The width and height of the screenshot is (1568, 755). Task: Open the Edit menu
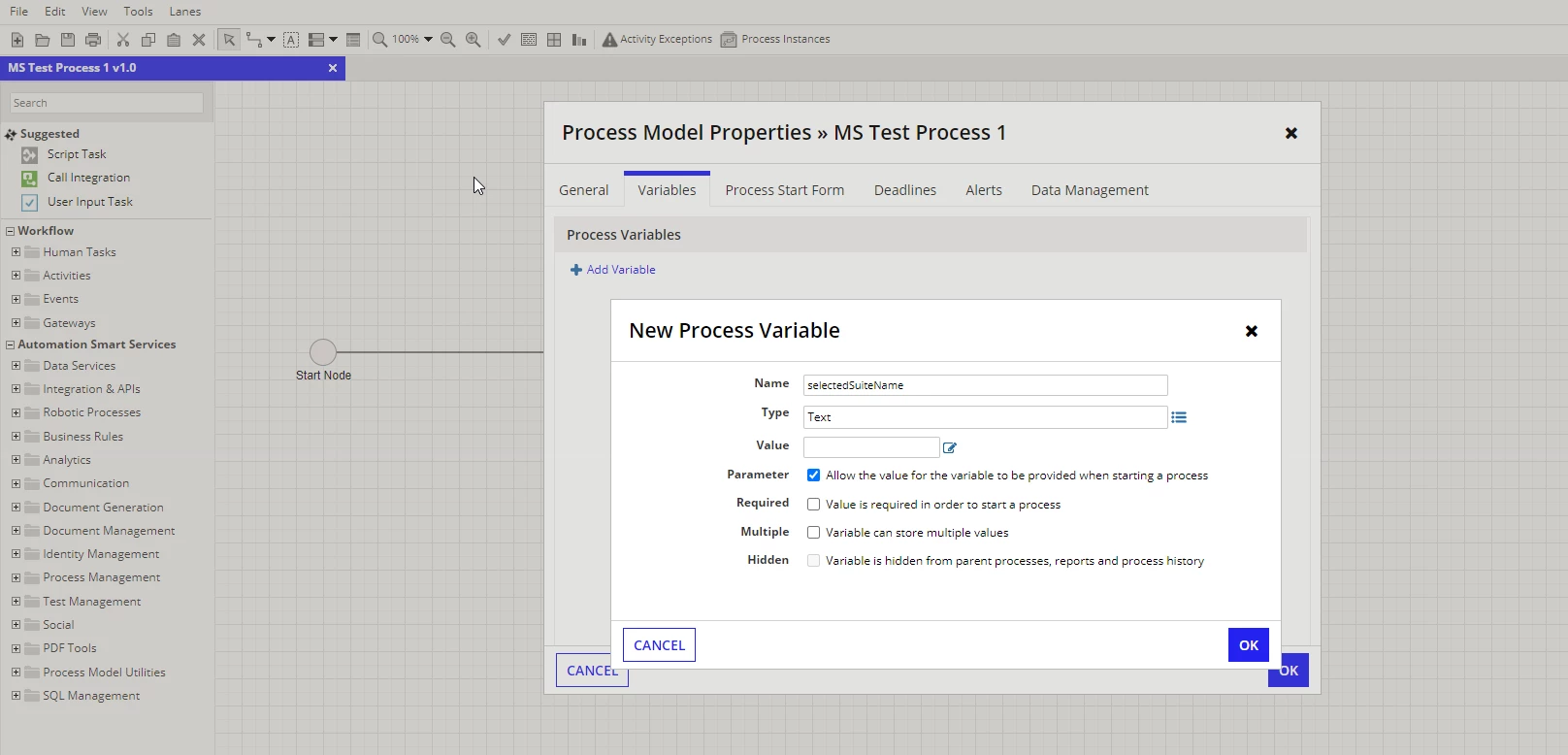pyautogui.click(x=55, y=12)
